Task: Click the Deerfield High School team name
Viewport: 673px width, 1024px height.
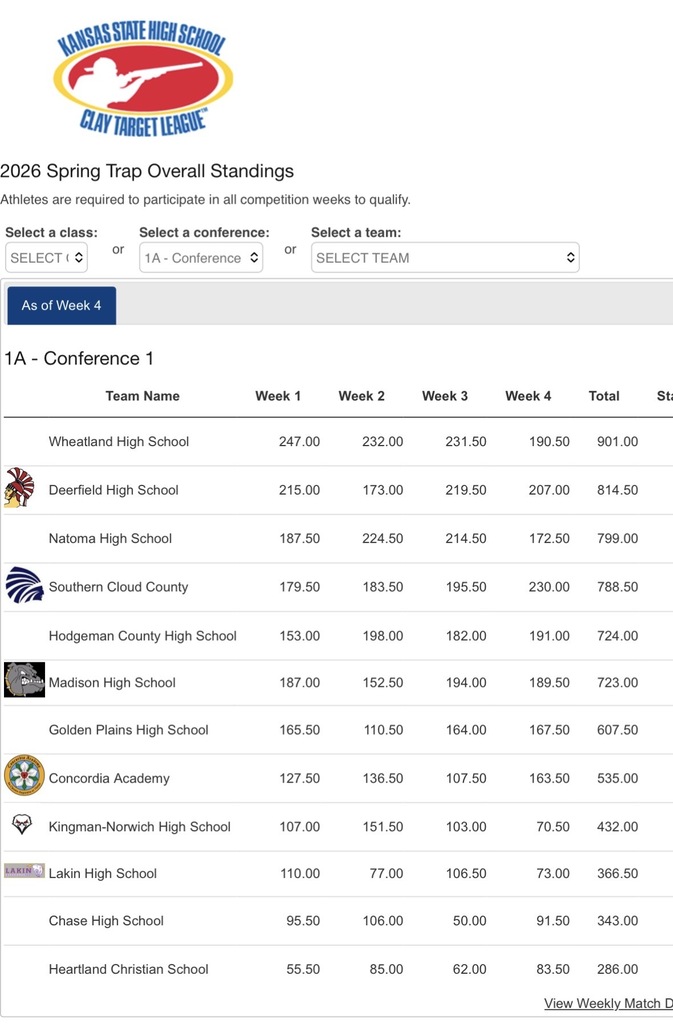Action: click(x=114, y=490)
